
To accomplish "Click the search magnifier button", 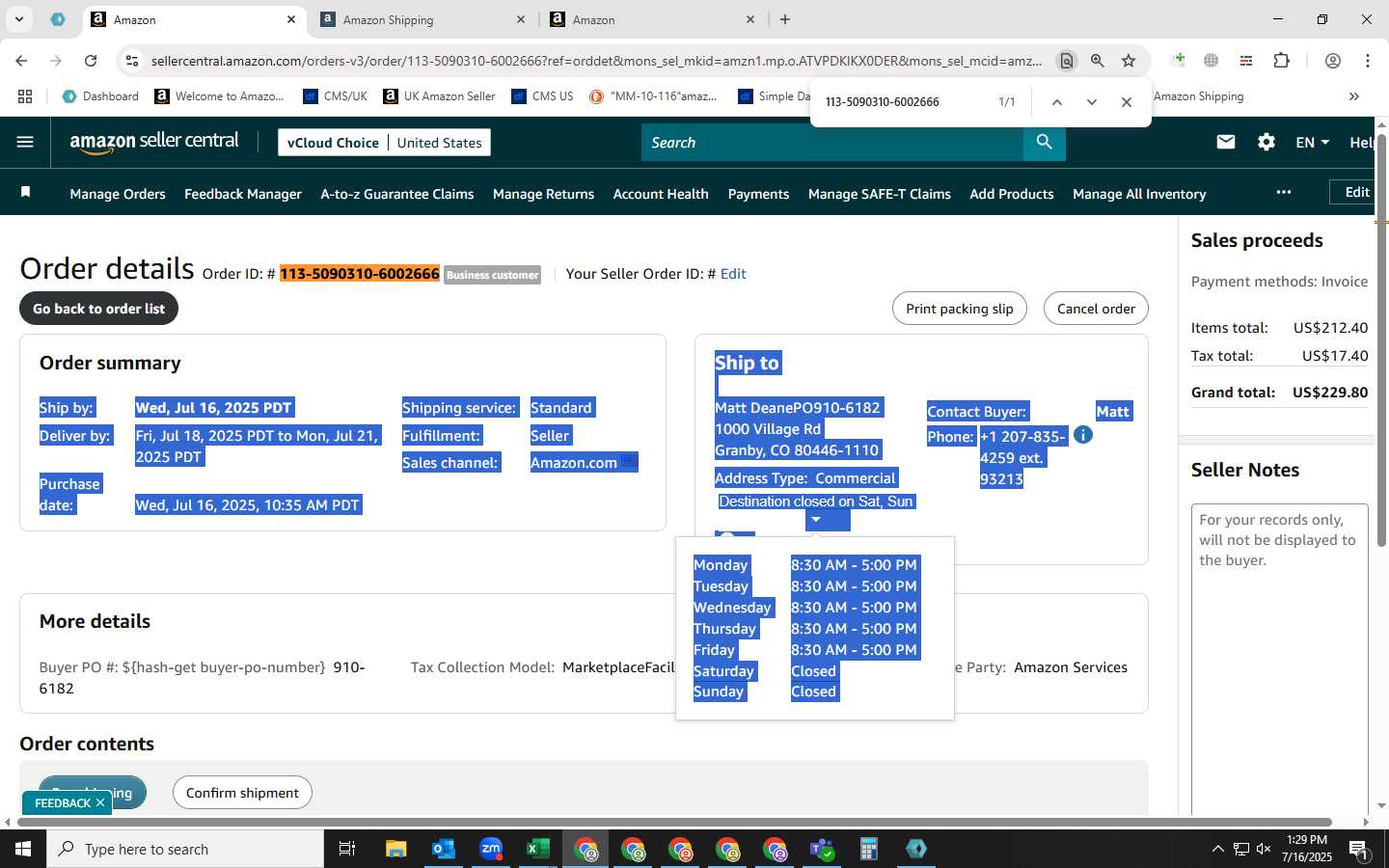I will tap(1044, 142).
